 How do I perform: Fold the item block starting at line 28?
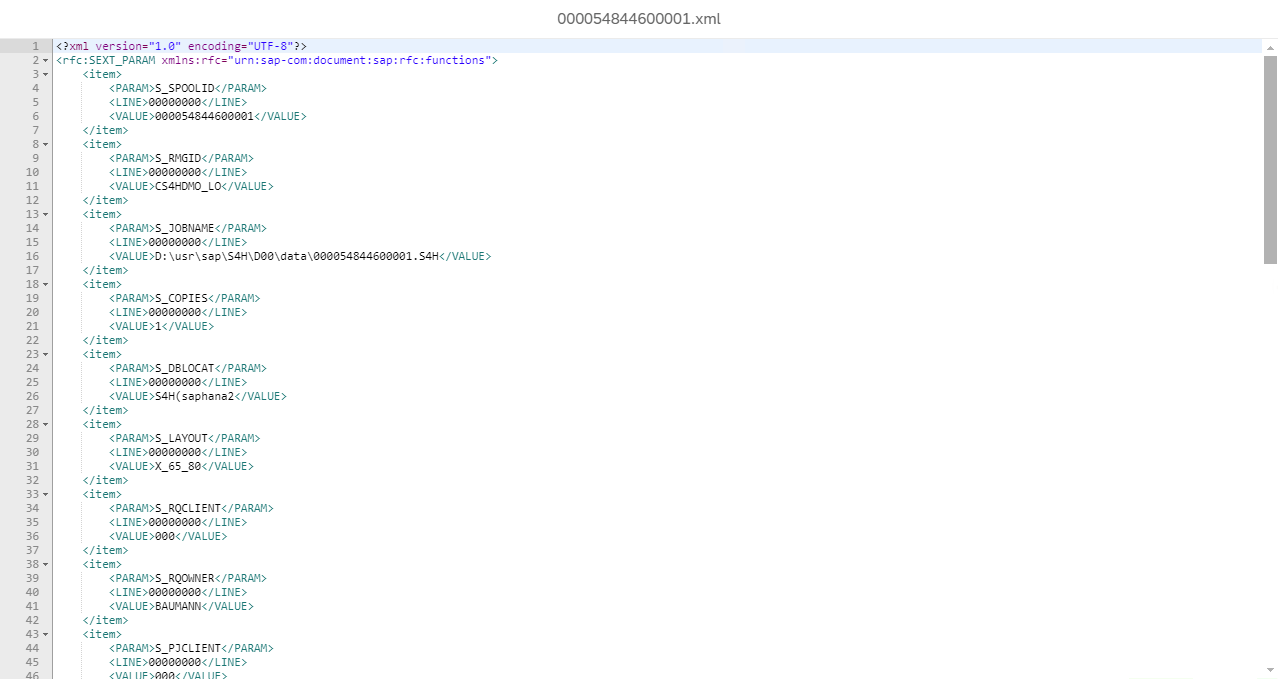pos(45,424)
